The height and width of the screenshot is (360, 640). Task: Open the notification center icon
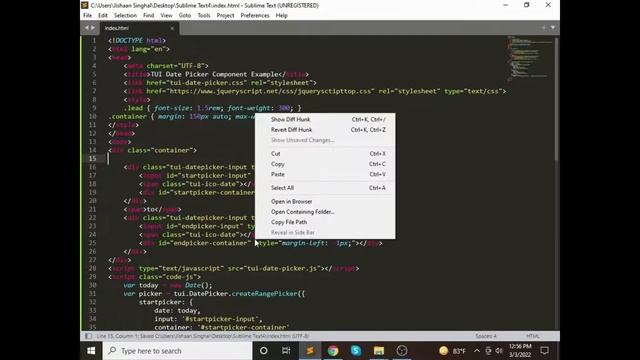tap(544, 351)
